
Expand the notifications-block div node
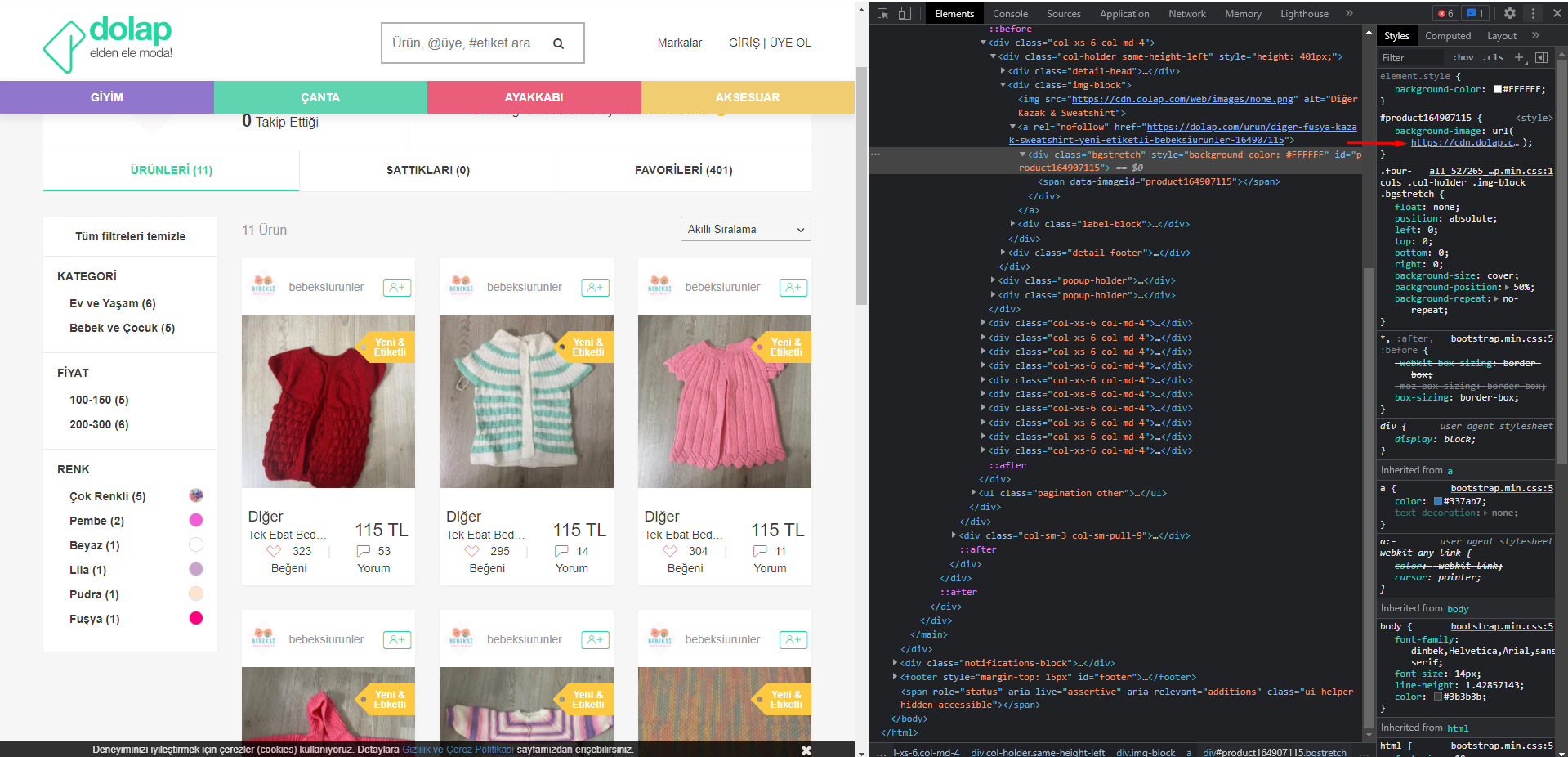[895, 663]
